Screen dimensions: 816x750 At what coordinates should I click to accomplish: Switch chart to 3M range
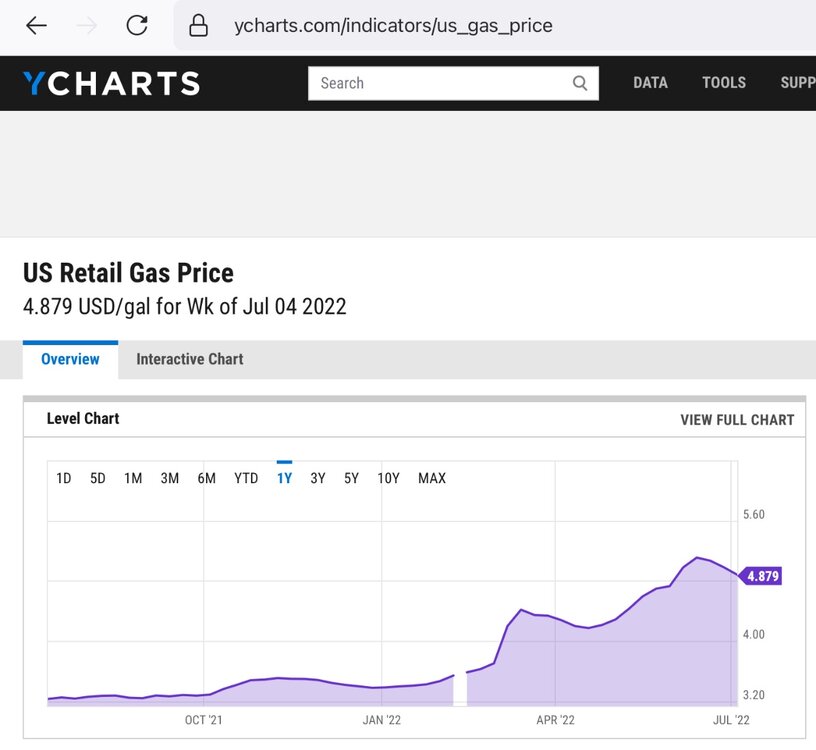(x=170, y=478)
